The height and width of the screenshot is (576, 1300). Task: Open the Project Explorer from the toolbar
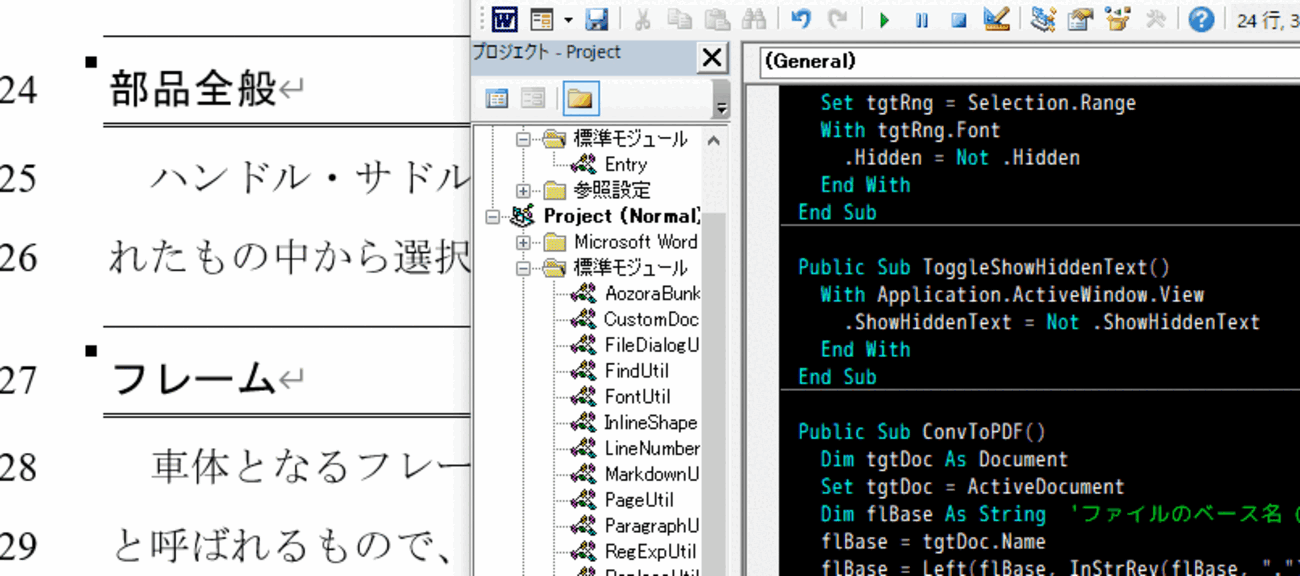pyautogui.click(x=1044, y=19)
